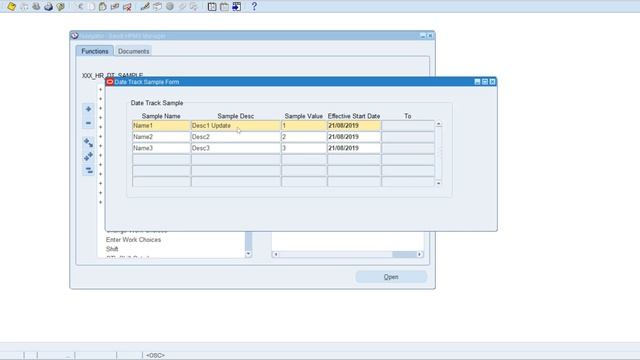Image resolution: width=640 pixels, height=360 pixels.
Task: Click the Folder Tools toolbar icon
Action: click(194, 7)
